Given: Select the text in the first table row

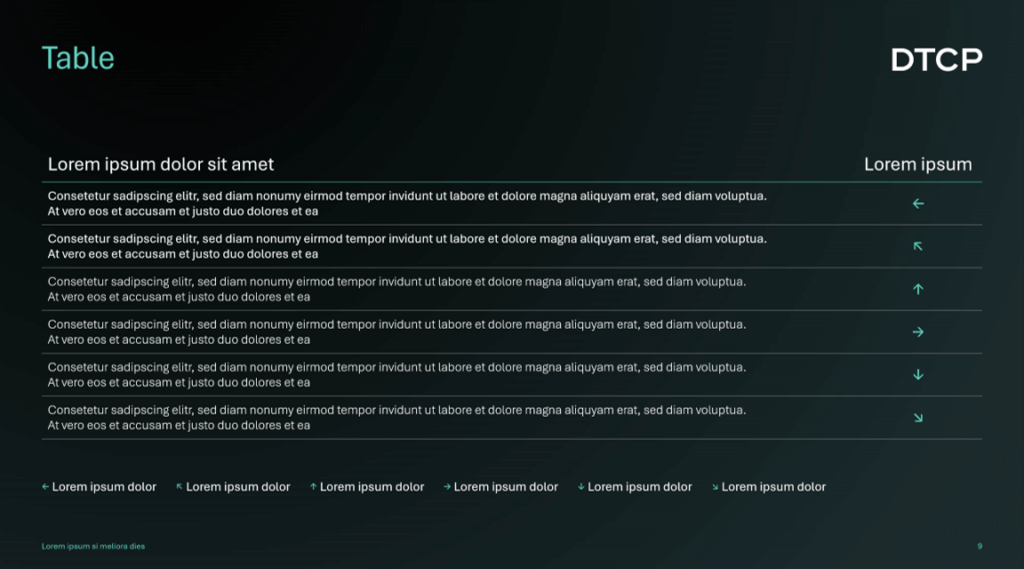Looking at the screenshot, I should [407, 204].
